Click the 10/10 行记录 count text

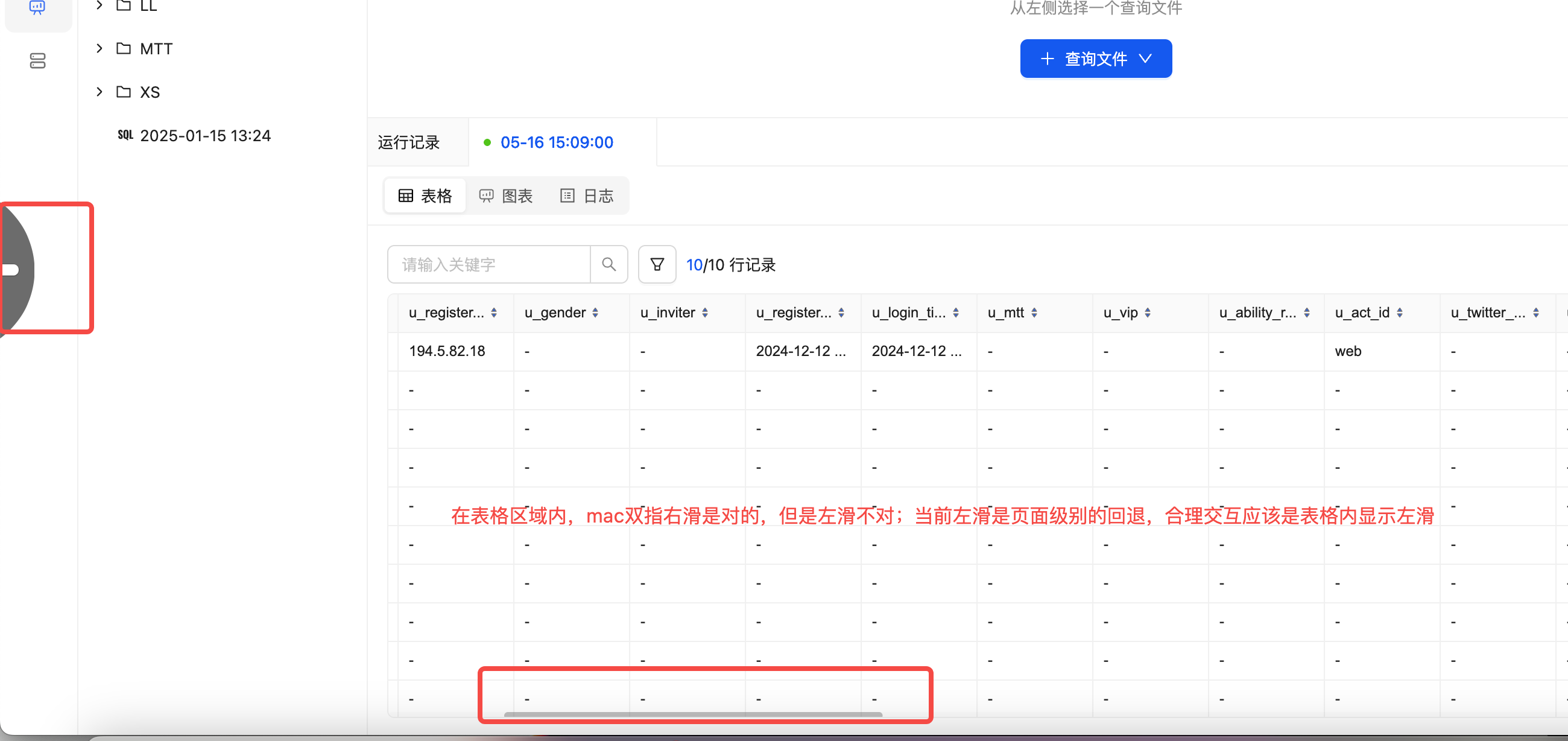pyautogui.click(x=730, y=265)
